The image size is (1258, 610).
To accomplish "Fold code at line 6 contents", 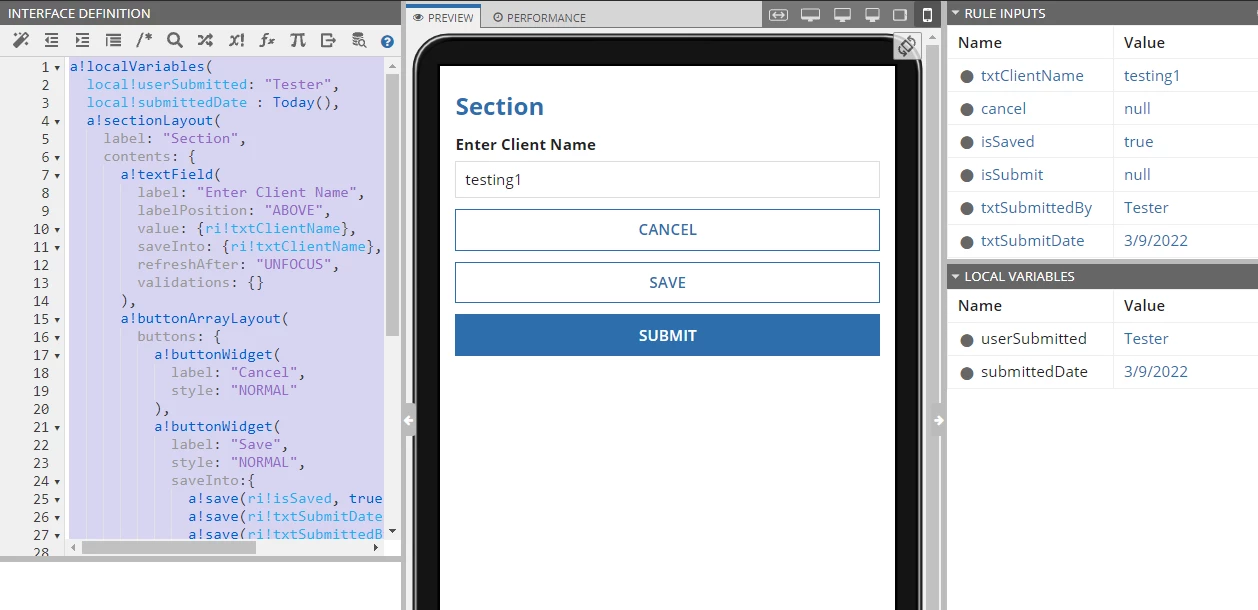I will pos(57,157).
